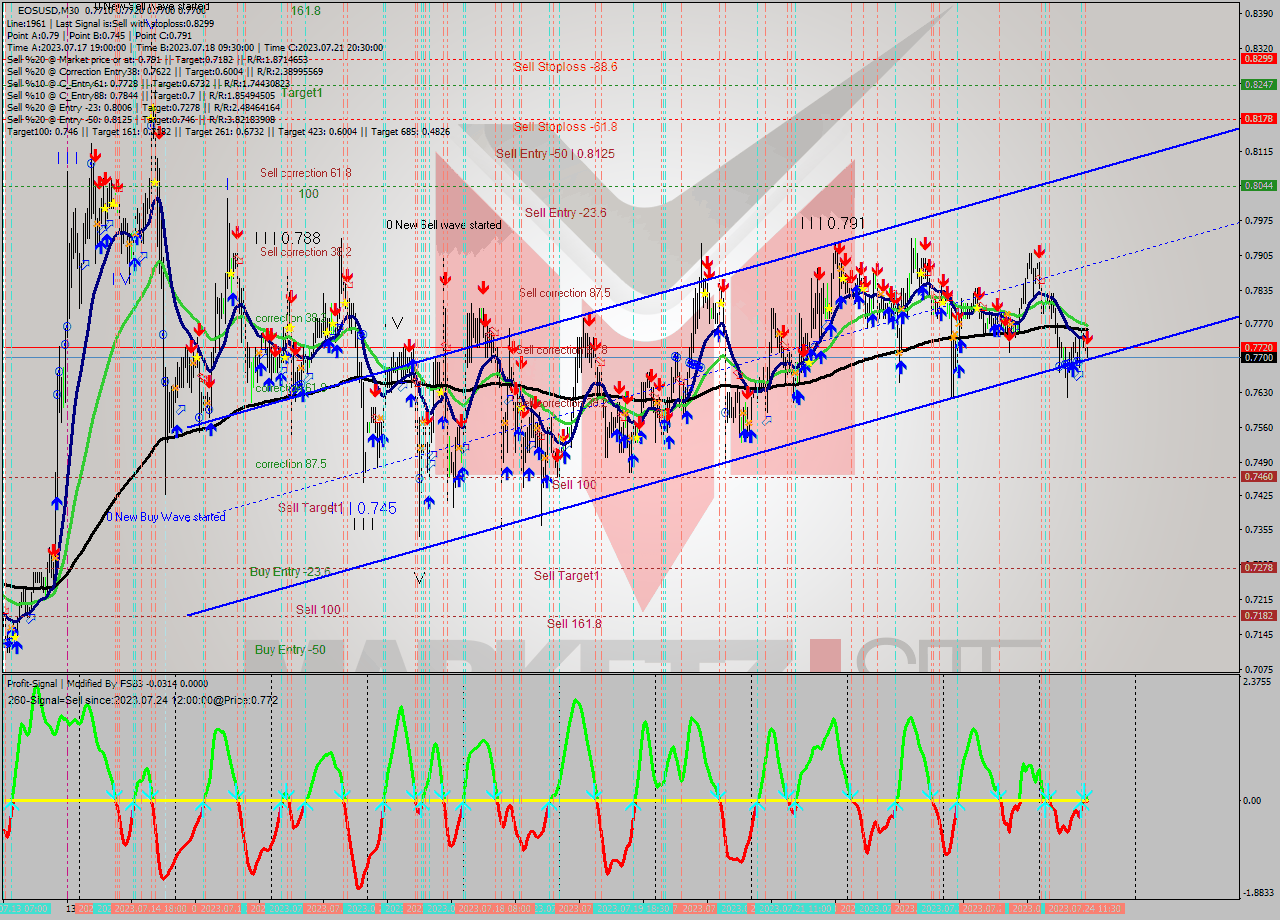Click the Sell 161.8 label

tap(574, 624)
